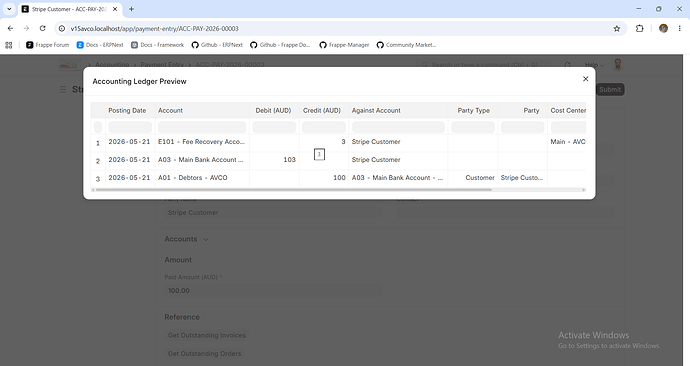Open the Github - Frappe Do... bookmark

280,45
